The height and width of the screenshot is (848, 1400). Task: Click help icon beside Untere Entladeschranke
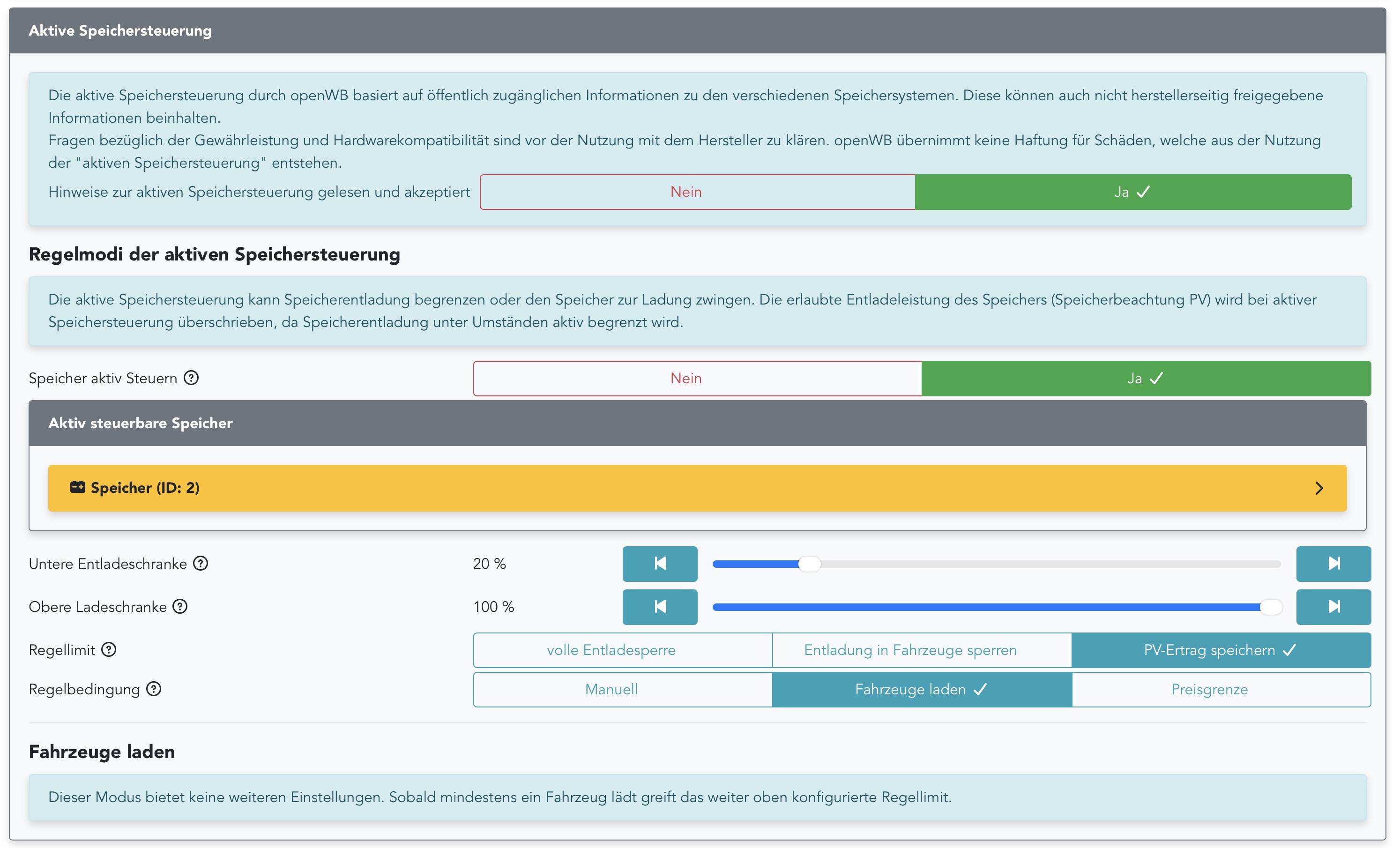(x=201, y=564)
